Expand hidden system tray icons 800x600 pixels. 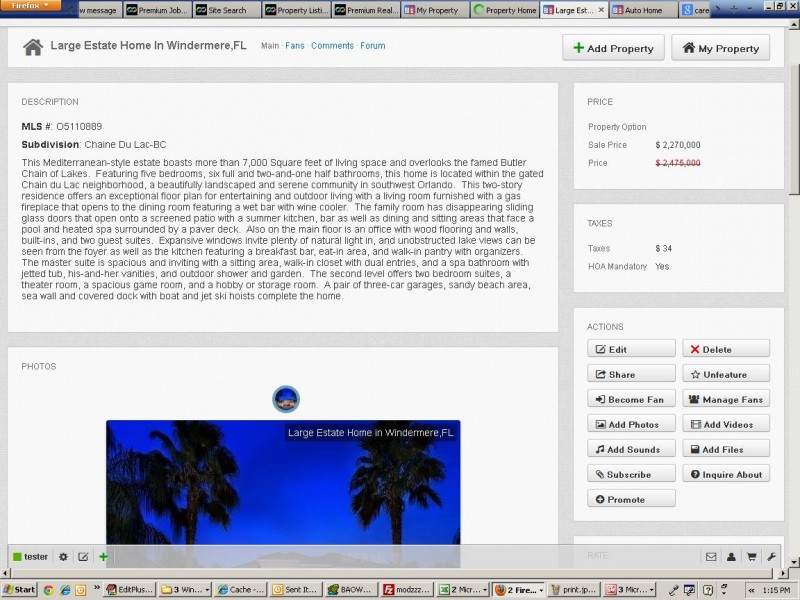point(751,590)
